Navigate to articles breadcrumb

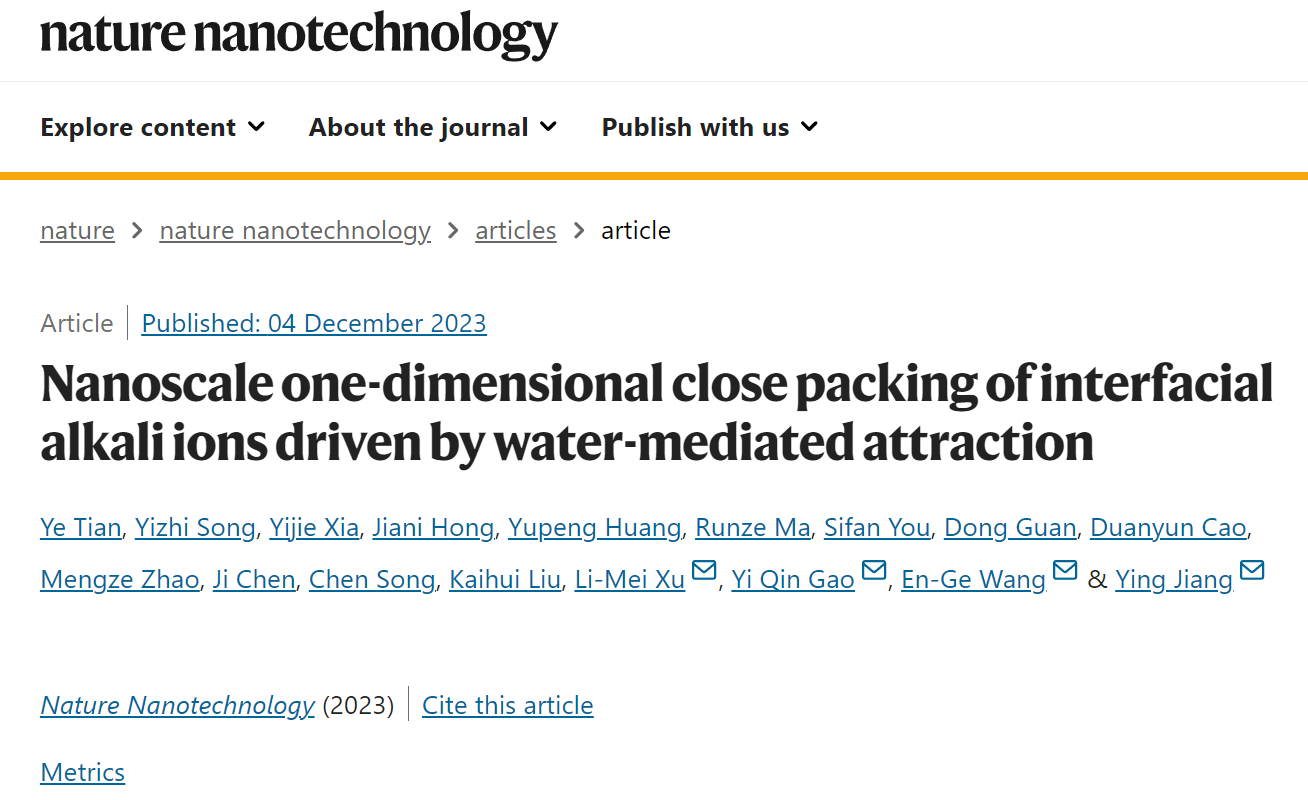point(516,231)
